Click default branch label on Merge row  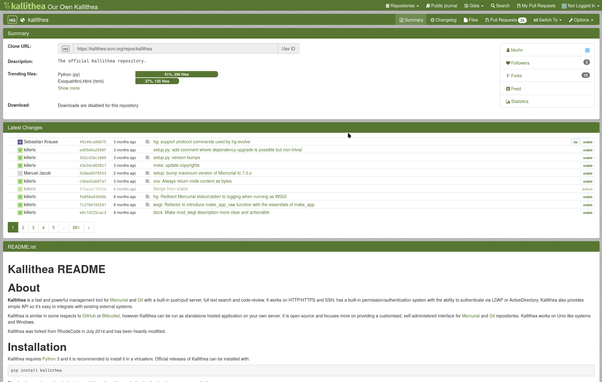587,189
